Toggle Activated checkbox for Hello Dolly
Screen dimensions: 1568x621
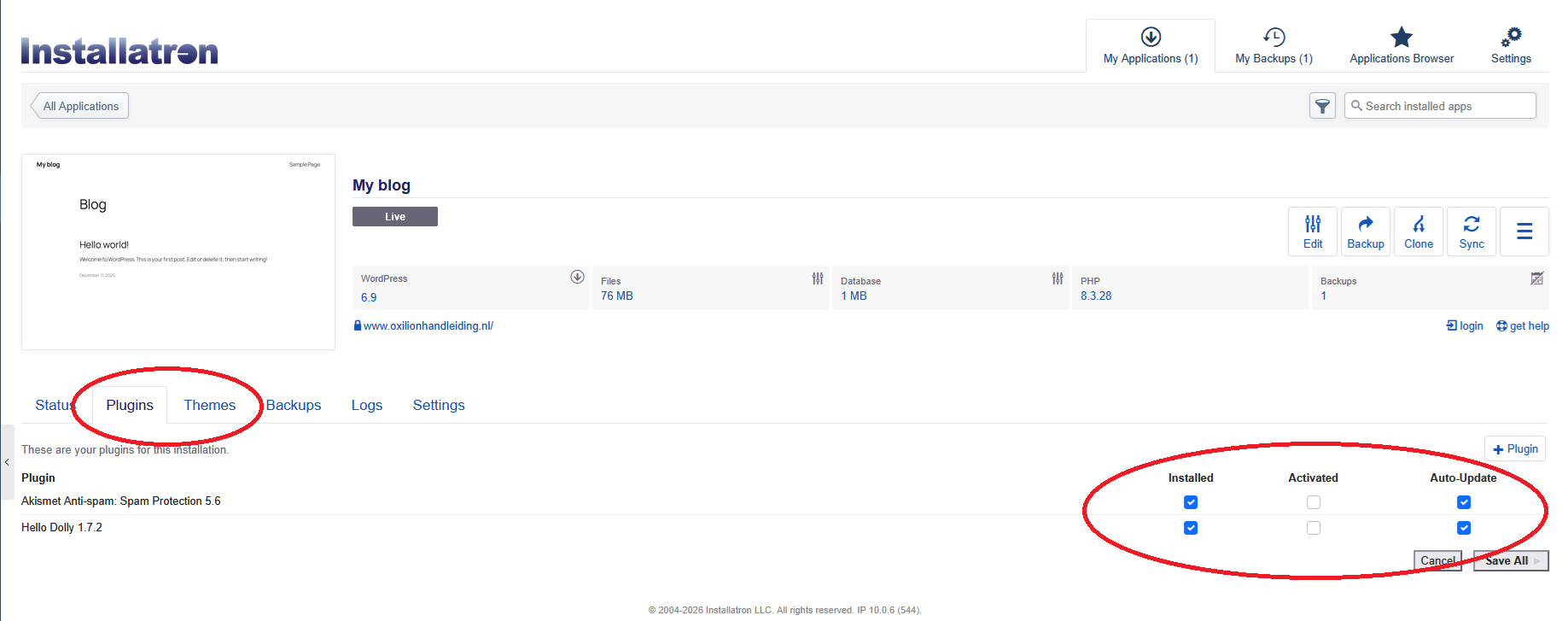(x=1314, y=528)
